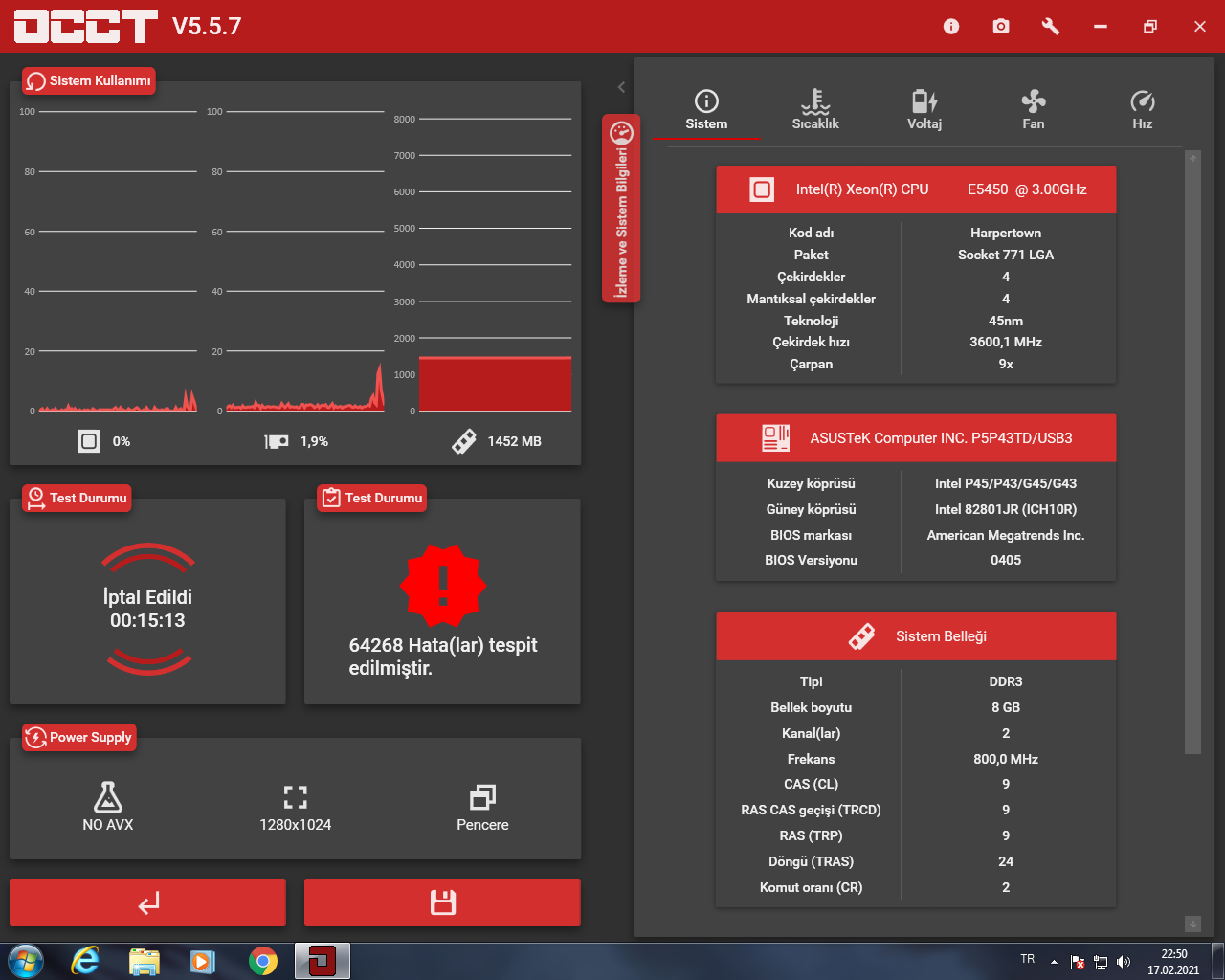Viewport: 1225px width, 980px height.
Task: Click the 'American Megatrends Inc.' BIOS value
Action: click(1006, 535)
